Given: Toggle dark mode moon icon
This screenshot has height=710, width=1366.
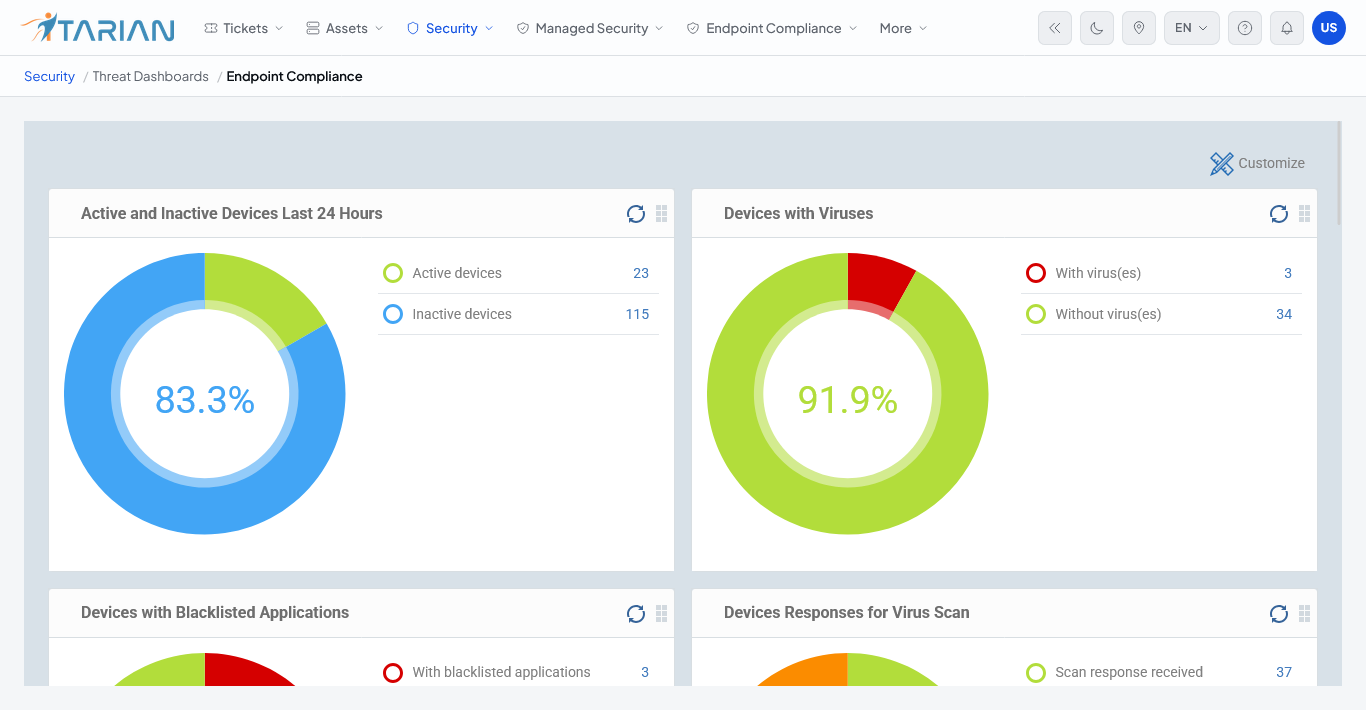Looking at the screenshot, I should click(1097, 28).
